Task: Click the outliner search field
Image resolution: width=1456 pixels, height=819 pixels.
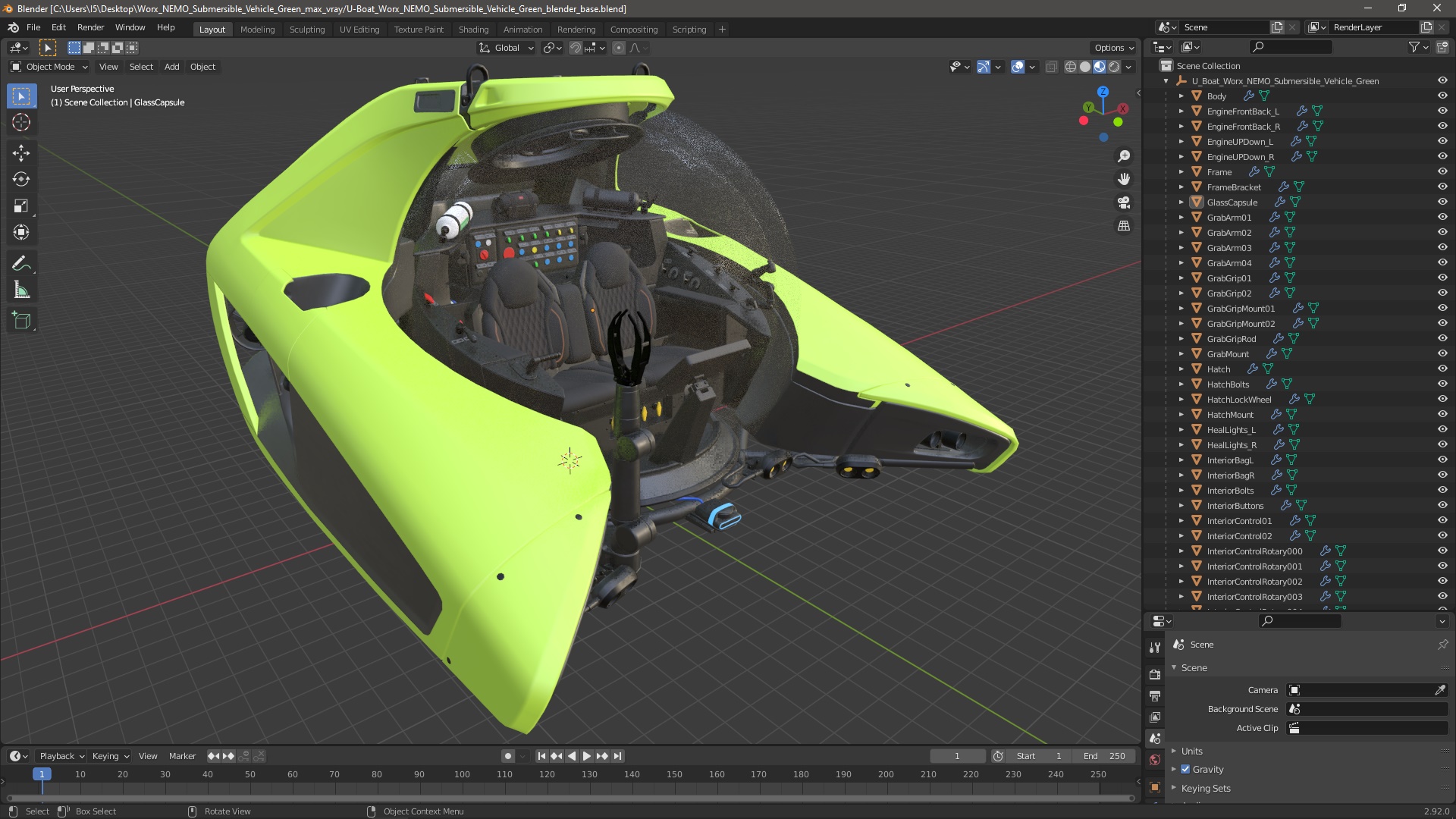Action: point(1290,47)
